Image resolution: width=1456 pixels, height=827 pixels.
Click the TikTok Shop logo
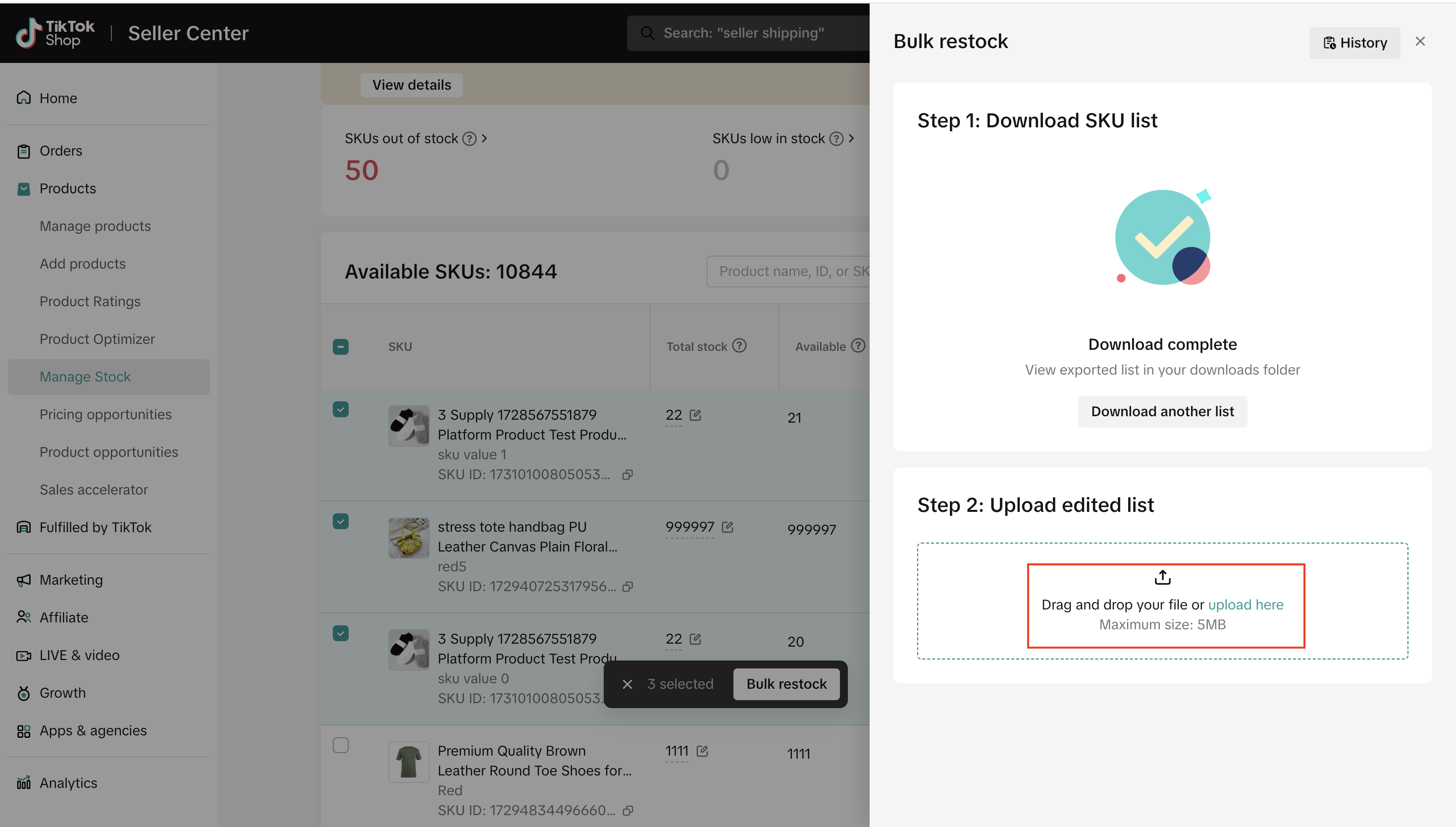pos(55,33)
